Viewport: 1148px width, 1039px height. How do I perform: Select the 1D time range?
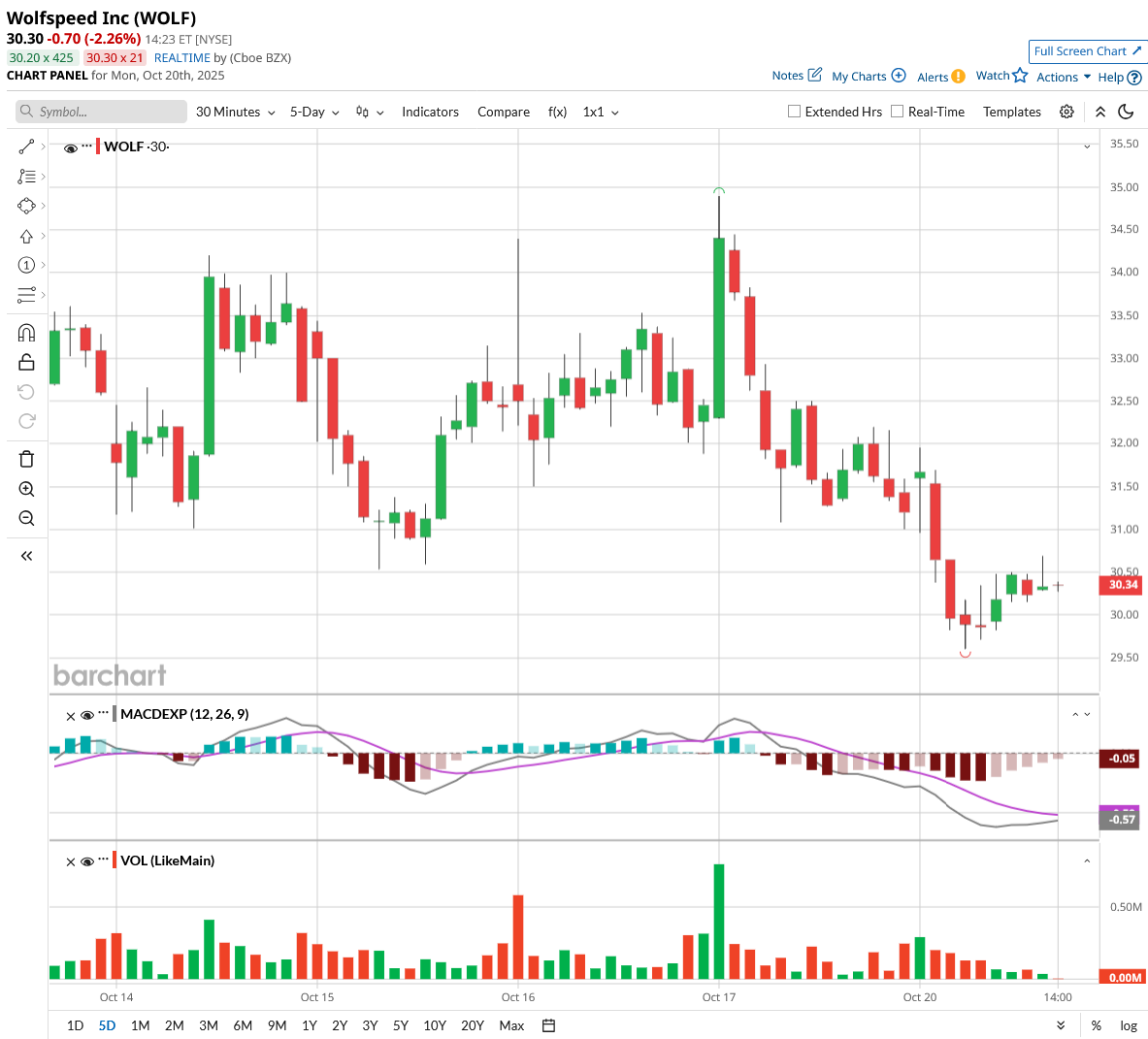(75, 1025)
